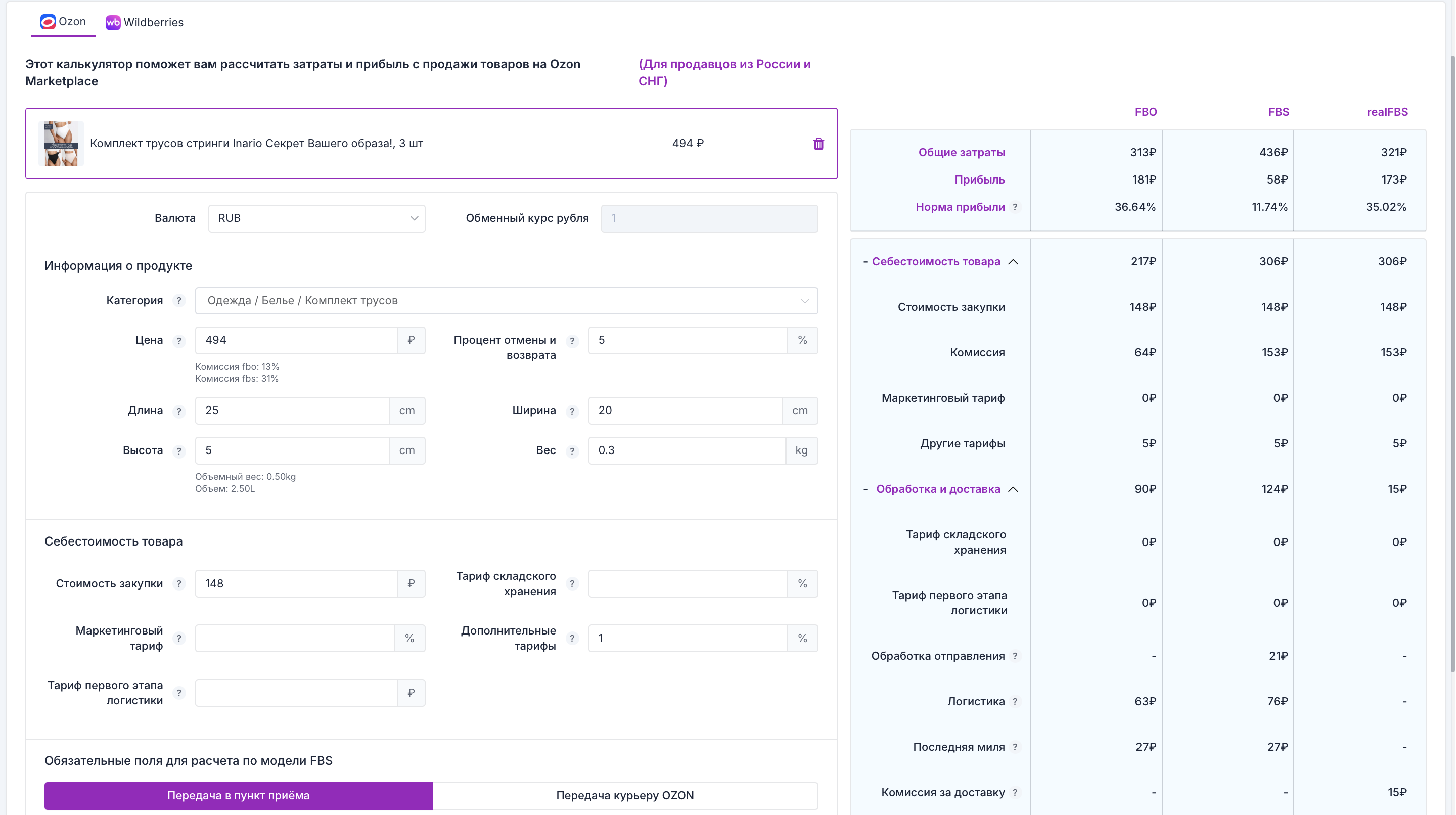The height and width of the screenshot is (815, 1456).
Task: Click the Ширина input field
Action: tap(686, 411)
